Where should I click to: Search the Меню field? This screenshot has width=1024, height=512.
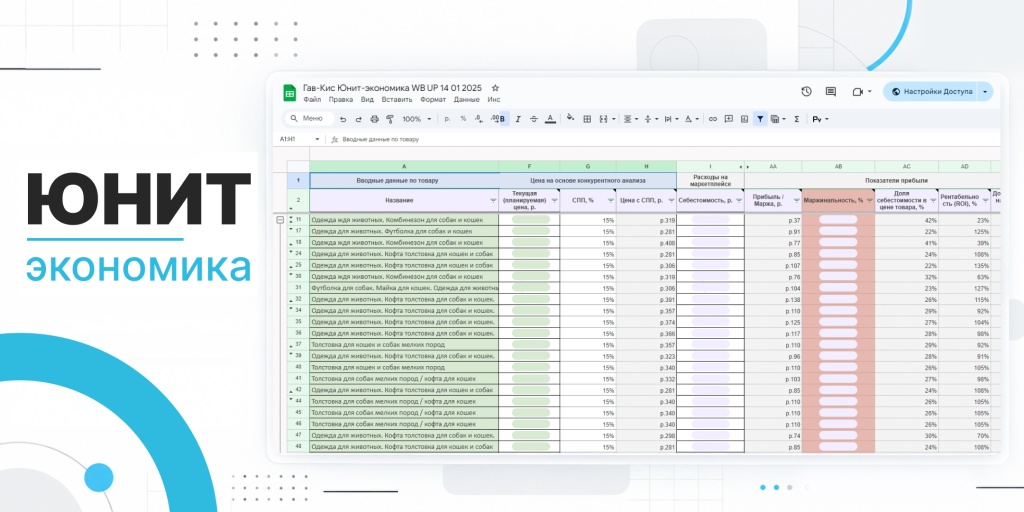(x=308, y=119)
